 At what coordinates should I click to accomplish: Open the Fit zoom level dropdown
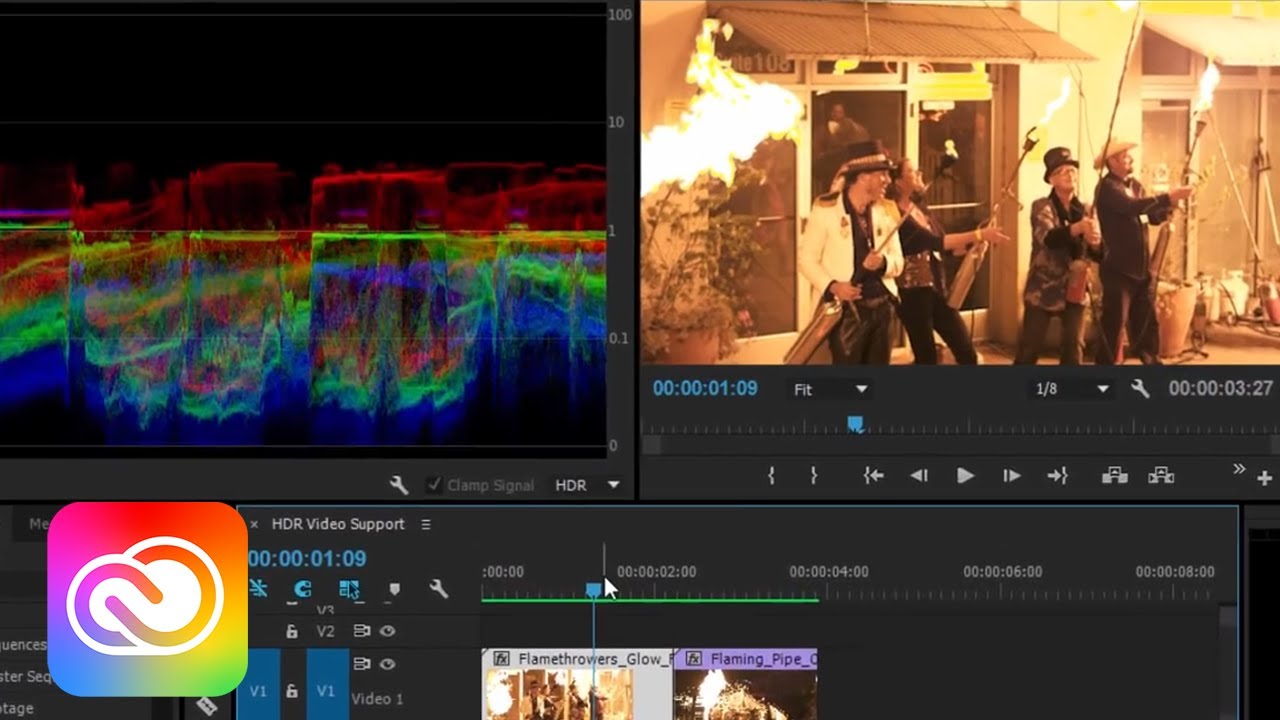coord(831,389)
